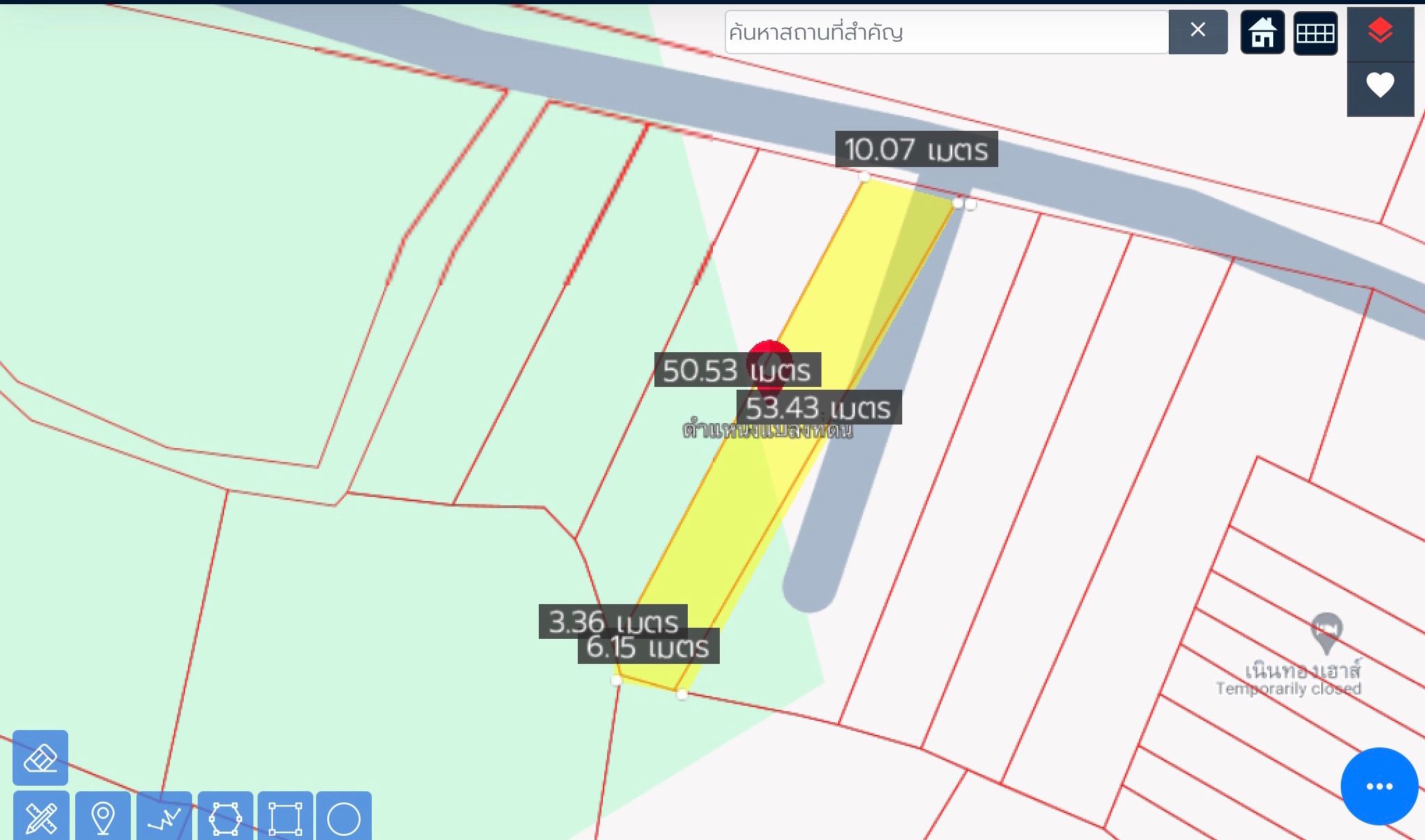1425x840 pixels.
Task: Select the location pin marker tool
Action: pyautogui.click(x=103, y=816)
